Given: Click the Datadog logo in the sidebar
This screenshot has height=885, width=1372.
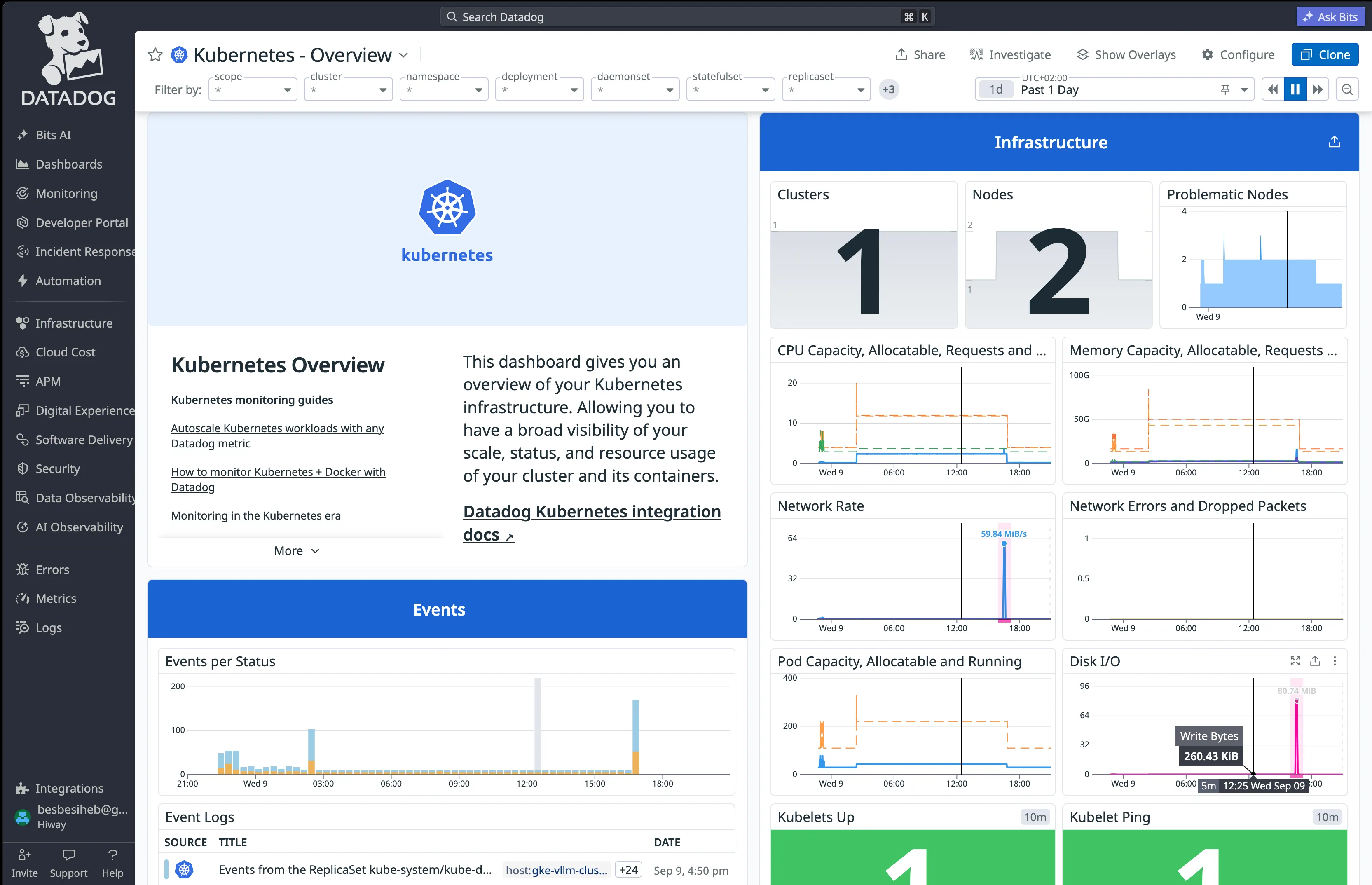Looking at the screenshot, I should tap(68, 59).
